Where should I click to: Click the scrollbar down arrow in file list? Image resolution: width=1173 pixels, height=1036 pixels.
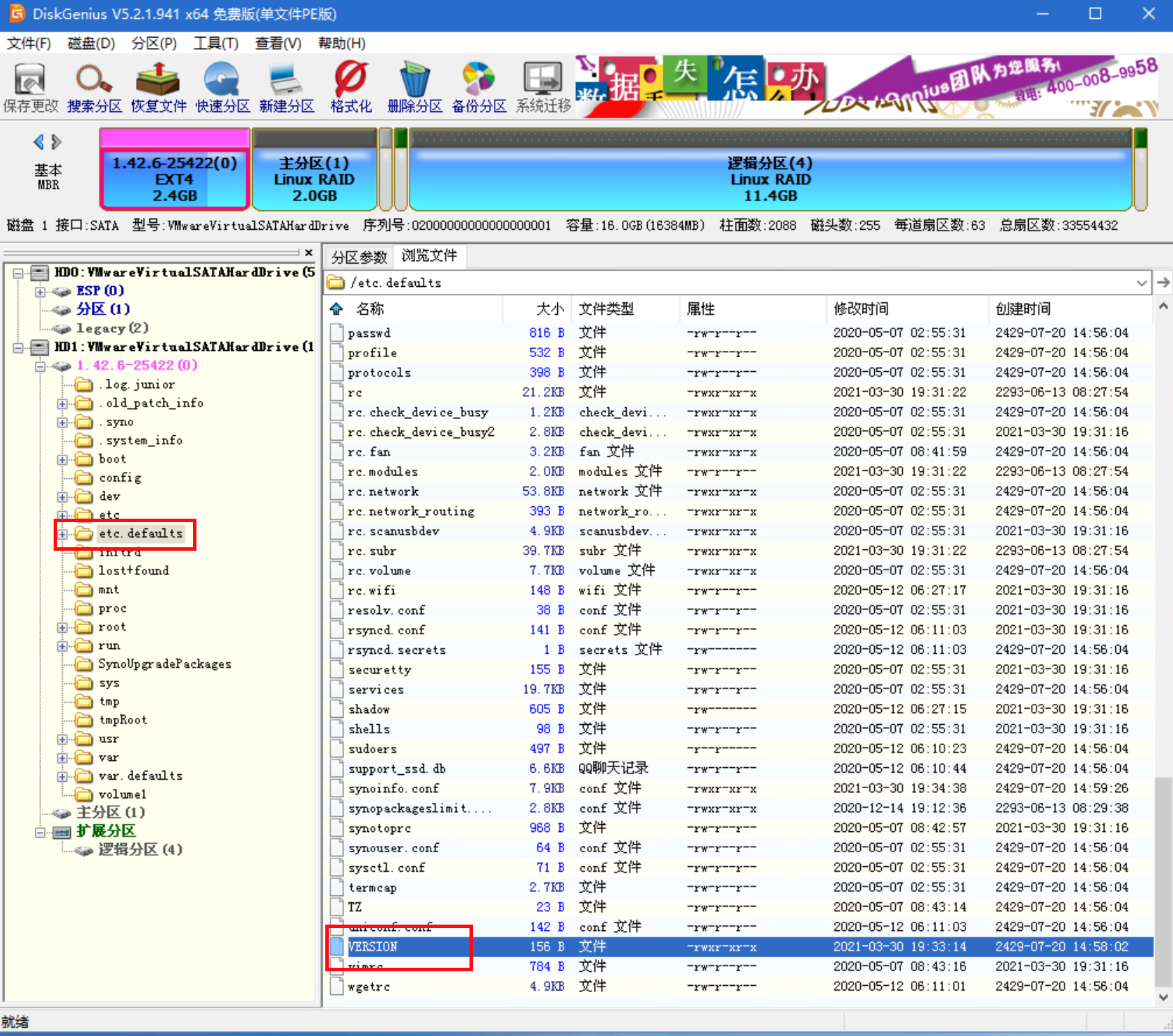[1163, 997]
